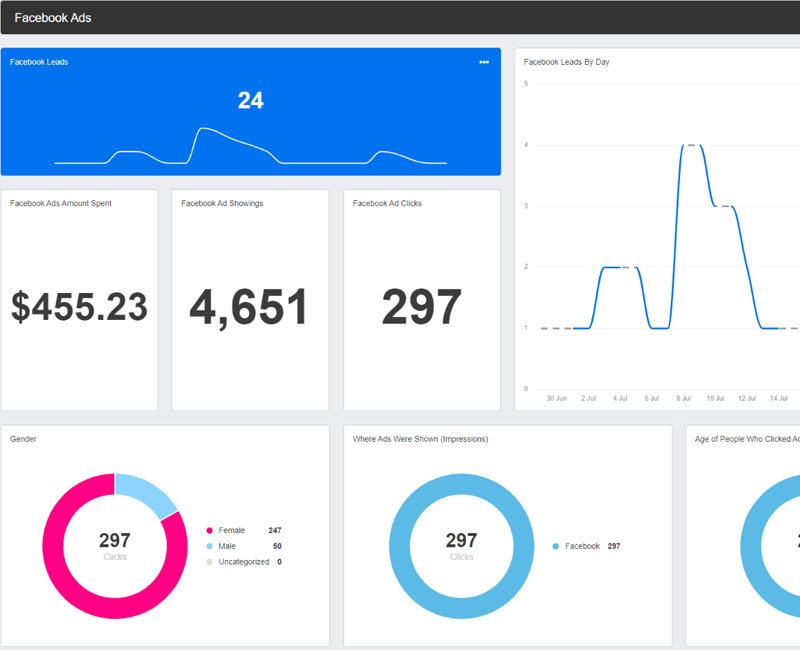Toggle the Uncategorized series legend label
This screenshot has width=800, height=650.
pyautogui.click(x=243, y=562)
